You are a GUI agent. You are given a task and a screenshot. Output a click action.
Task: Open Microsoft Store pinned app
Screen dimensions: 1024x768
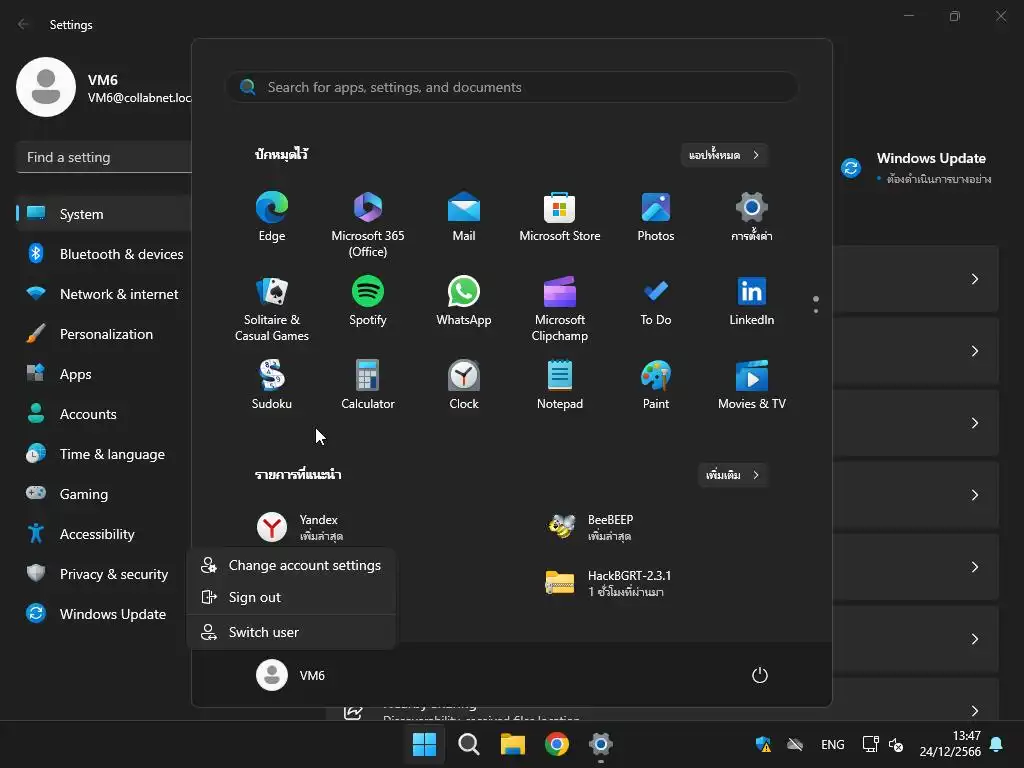tap(560, 217)
